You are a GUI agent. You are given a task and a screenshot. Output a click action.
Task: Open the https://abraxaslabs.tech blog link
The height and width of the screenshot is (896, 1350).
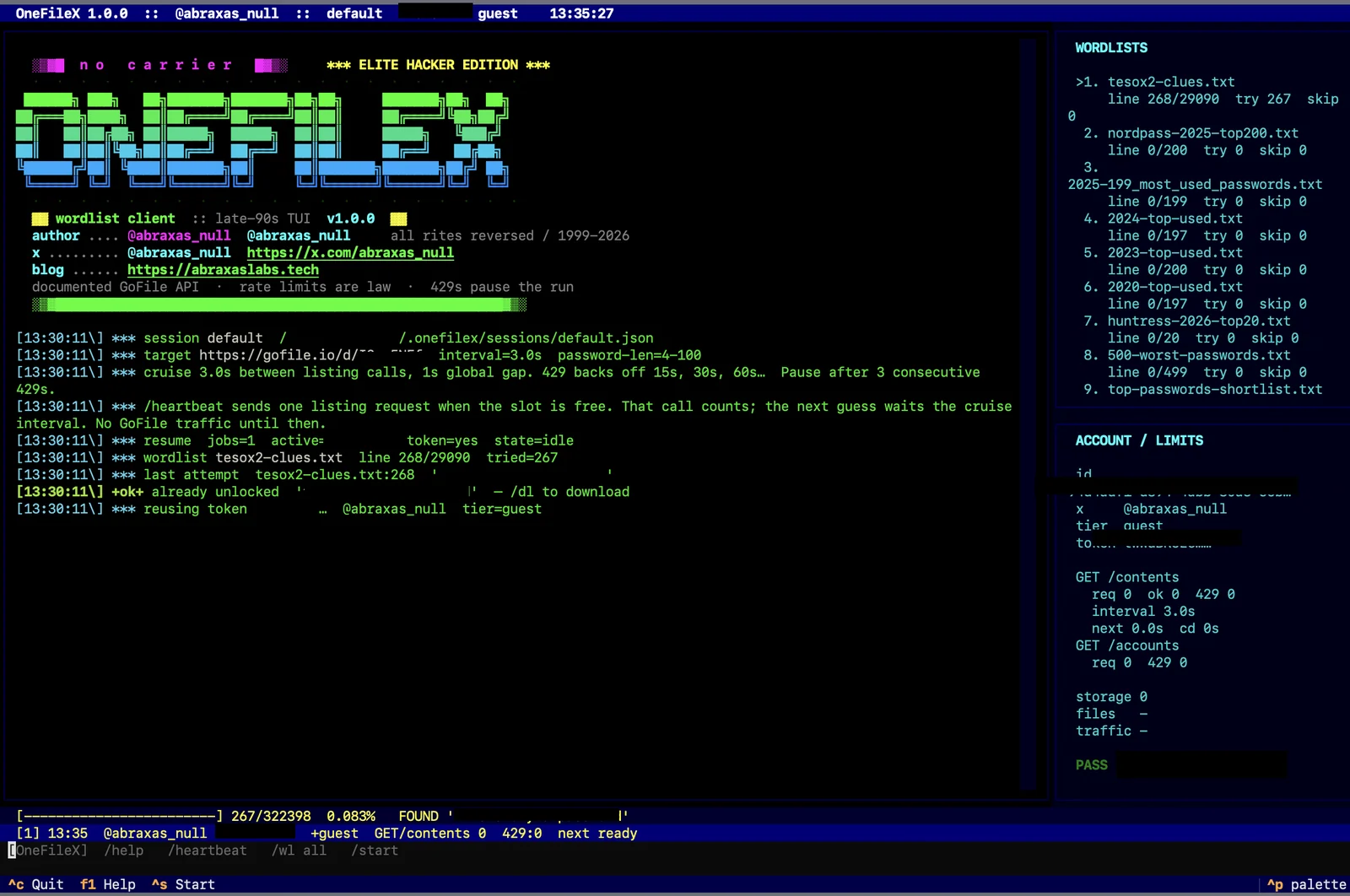click(x=223, y=270)
